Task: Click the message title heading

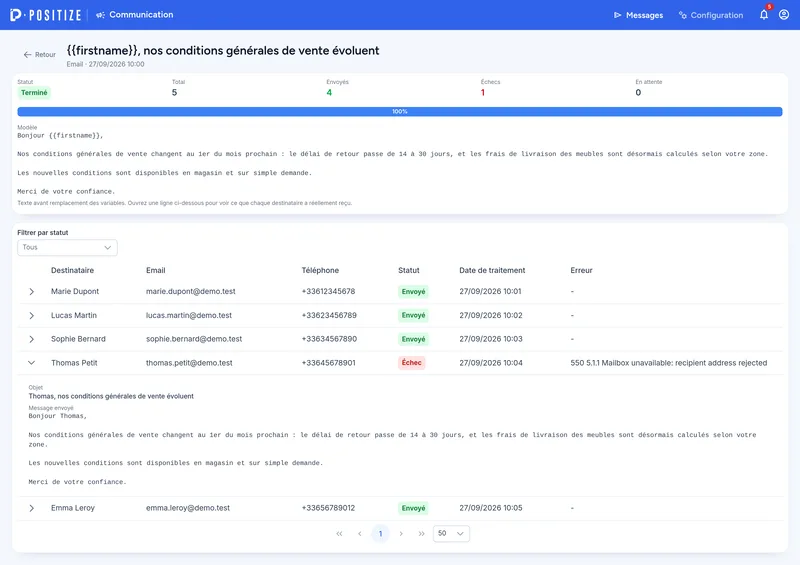Action: click(223, 51)
